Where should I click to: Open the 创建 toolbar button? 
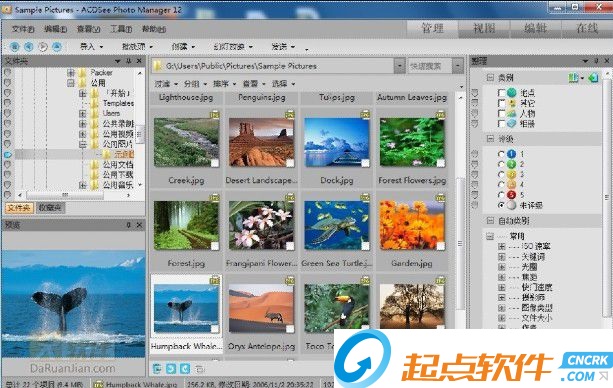183,47
